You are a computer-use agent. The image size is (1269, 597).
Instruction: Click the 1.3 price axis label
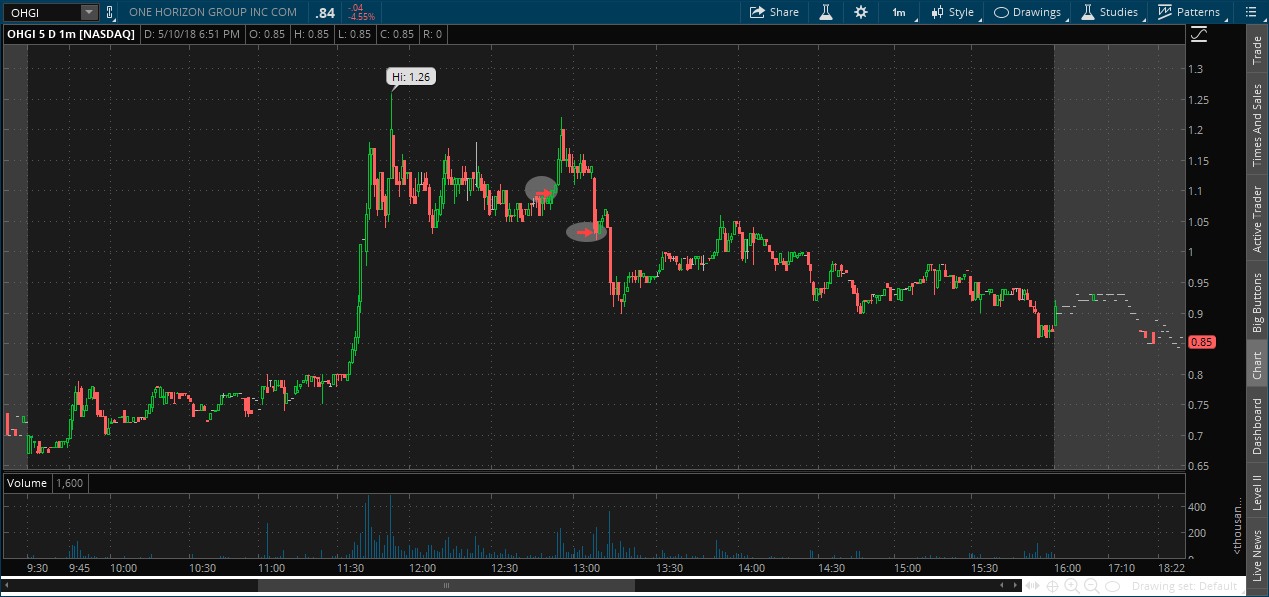pyautogui.click(x=1195, y=68)
